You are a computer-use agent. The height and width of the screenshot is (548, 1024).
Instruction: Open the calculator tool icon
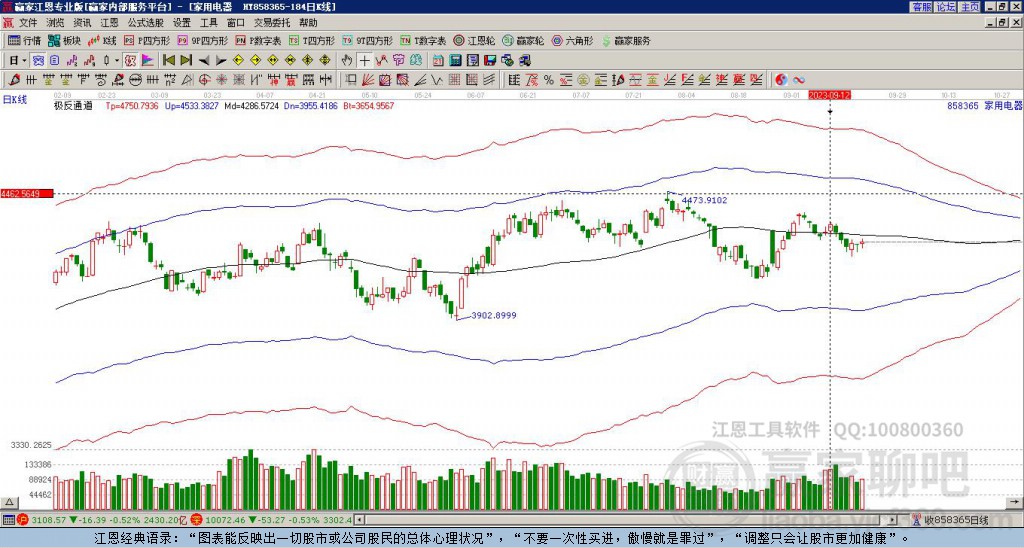point(455,60)
